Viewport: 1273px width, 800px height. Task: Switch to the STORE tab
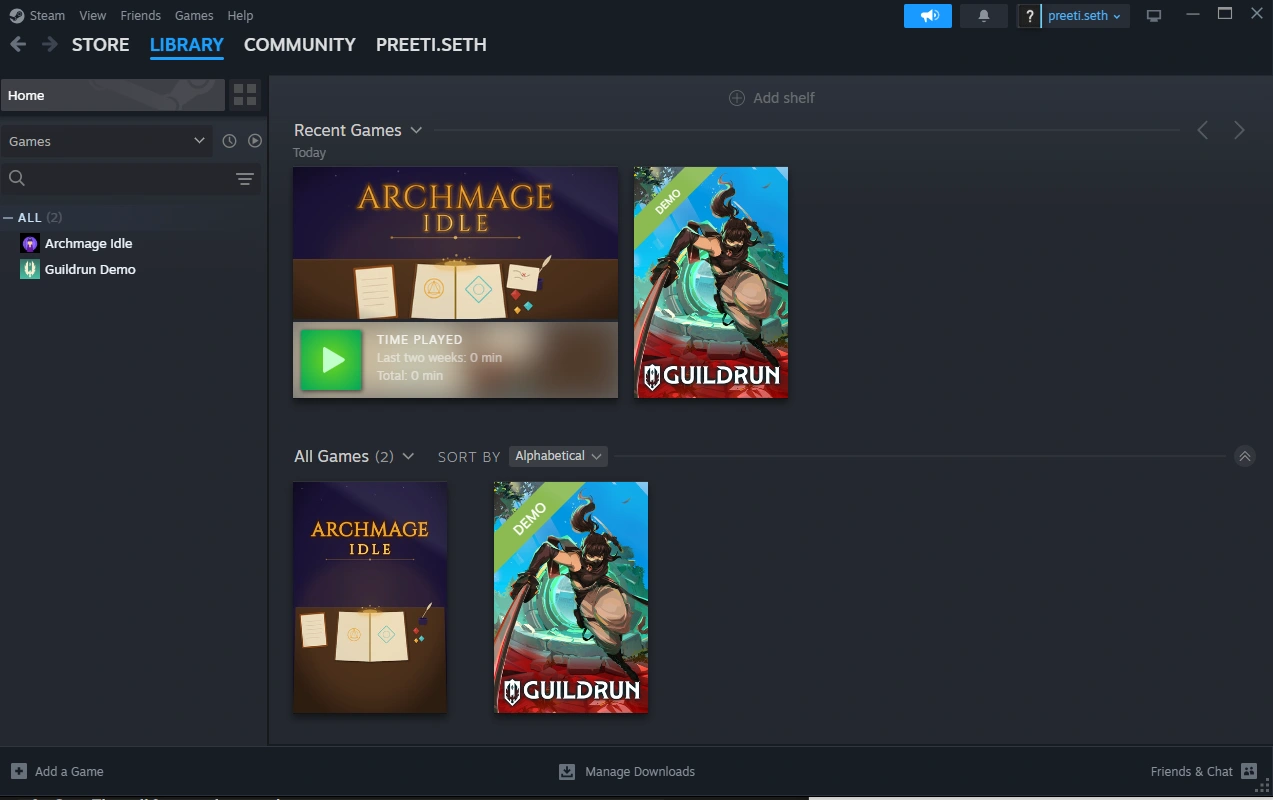(x=100, y=45)
